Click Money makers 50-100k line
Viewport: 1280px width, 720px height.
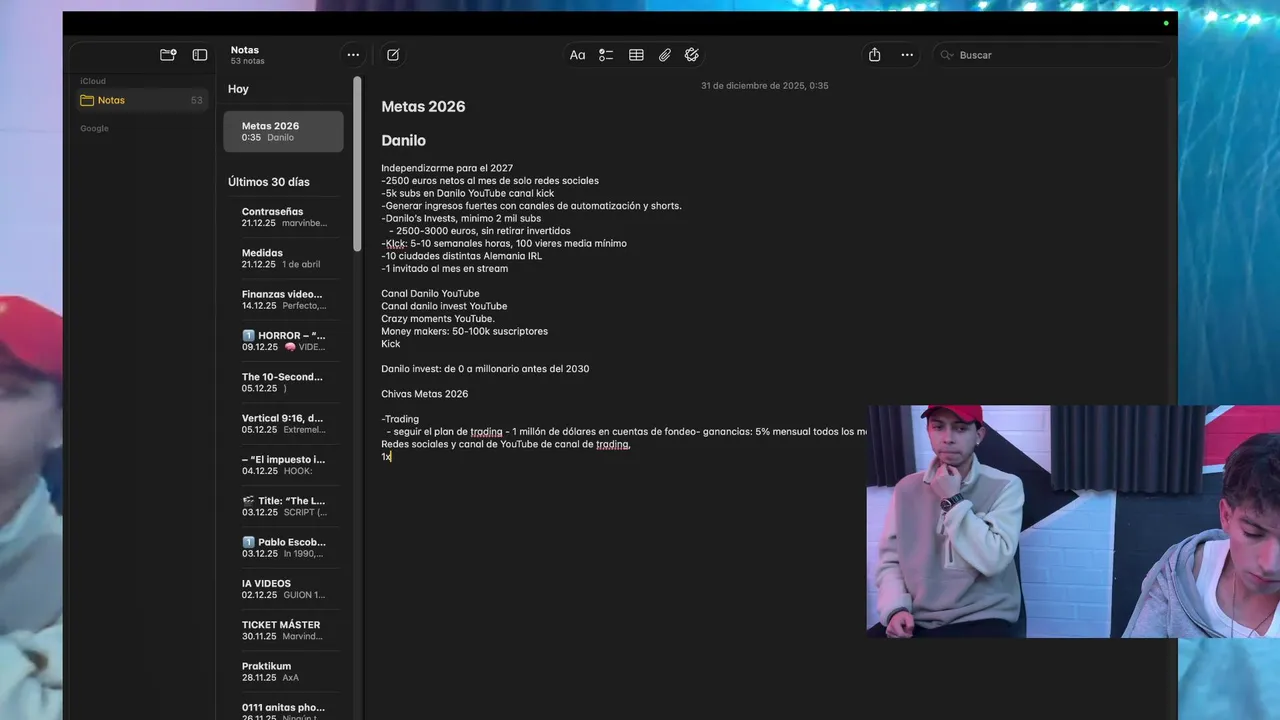464,331
